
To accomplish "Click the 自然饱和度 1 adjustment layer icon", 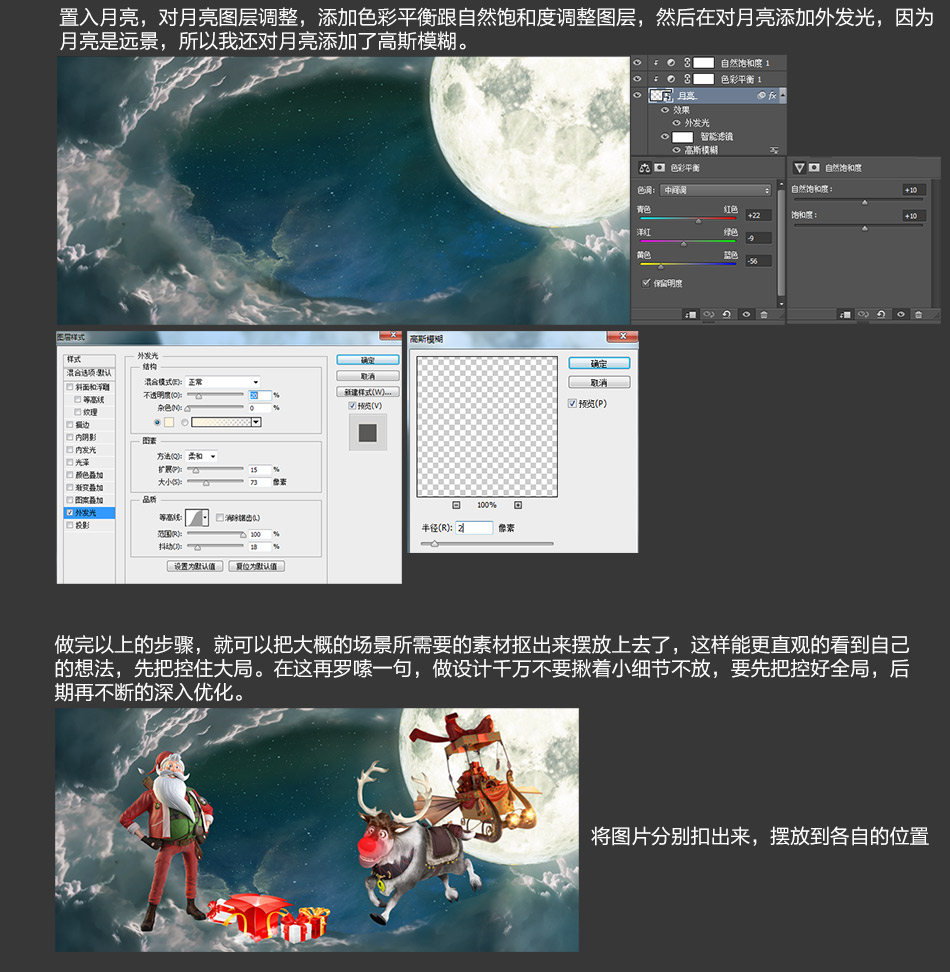I will tap(671, 63).
